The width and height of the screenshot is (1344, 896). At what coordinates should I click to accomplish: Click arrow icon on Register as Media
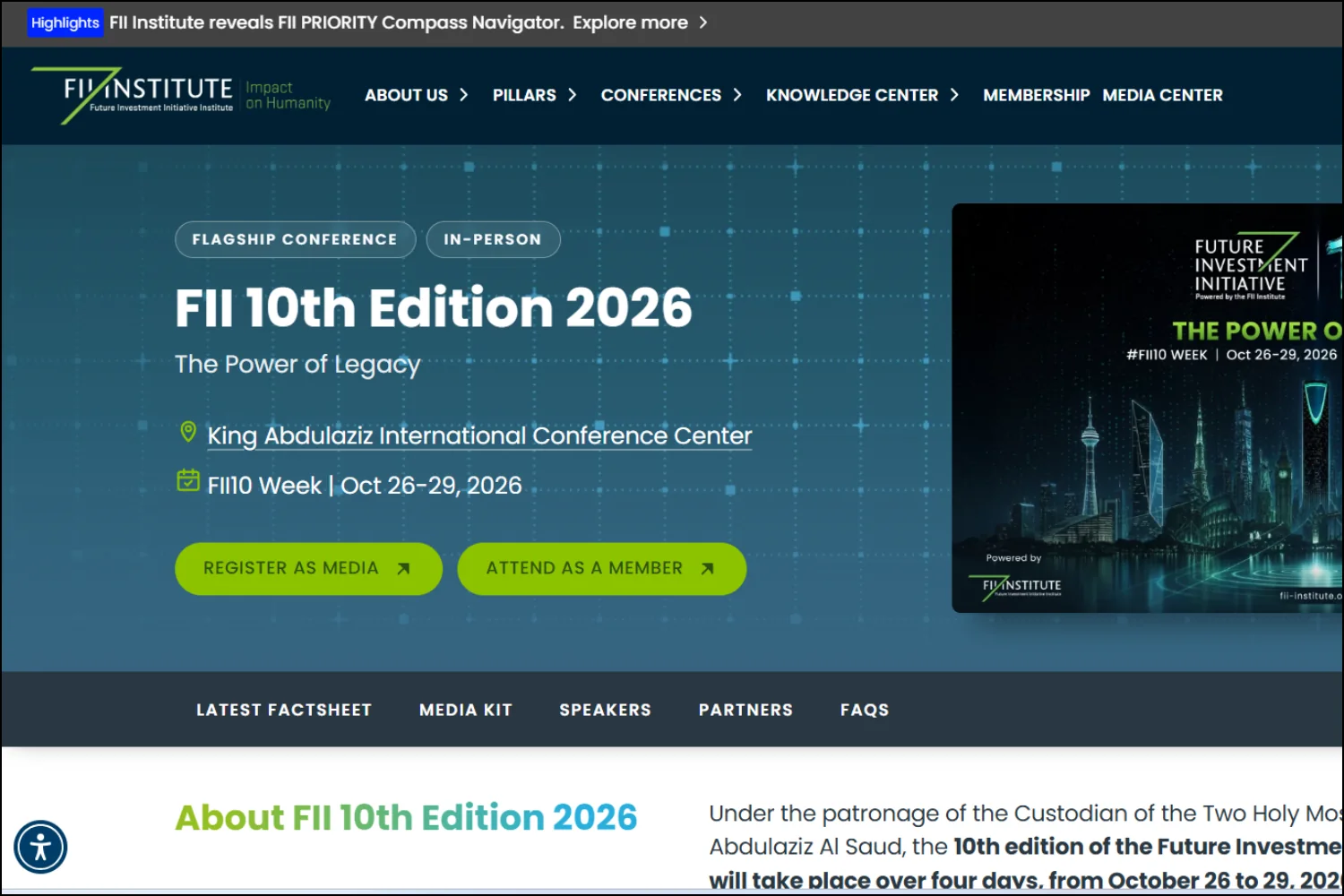tap(403, 568)
